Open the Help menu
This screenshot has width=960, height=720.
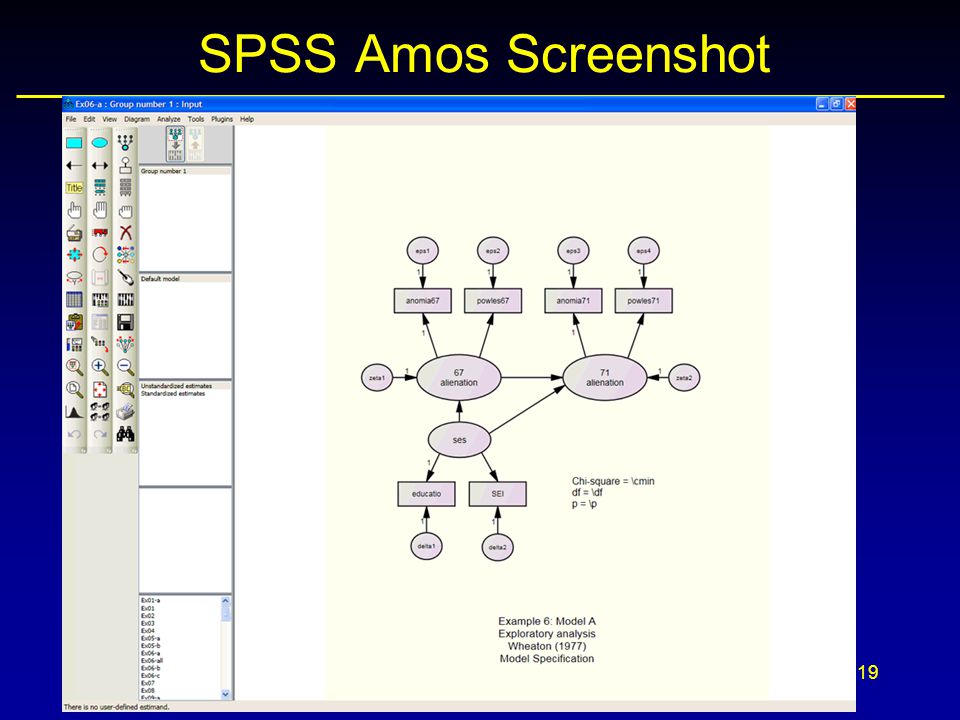[247, 119]
